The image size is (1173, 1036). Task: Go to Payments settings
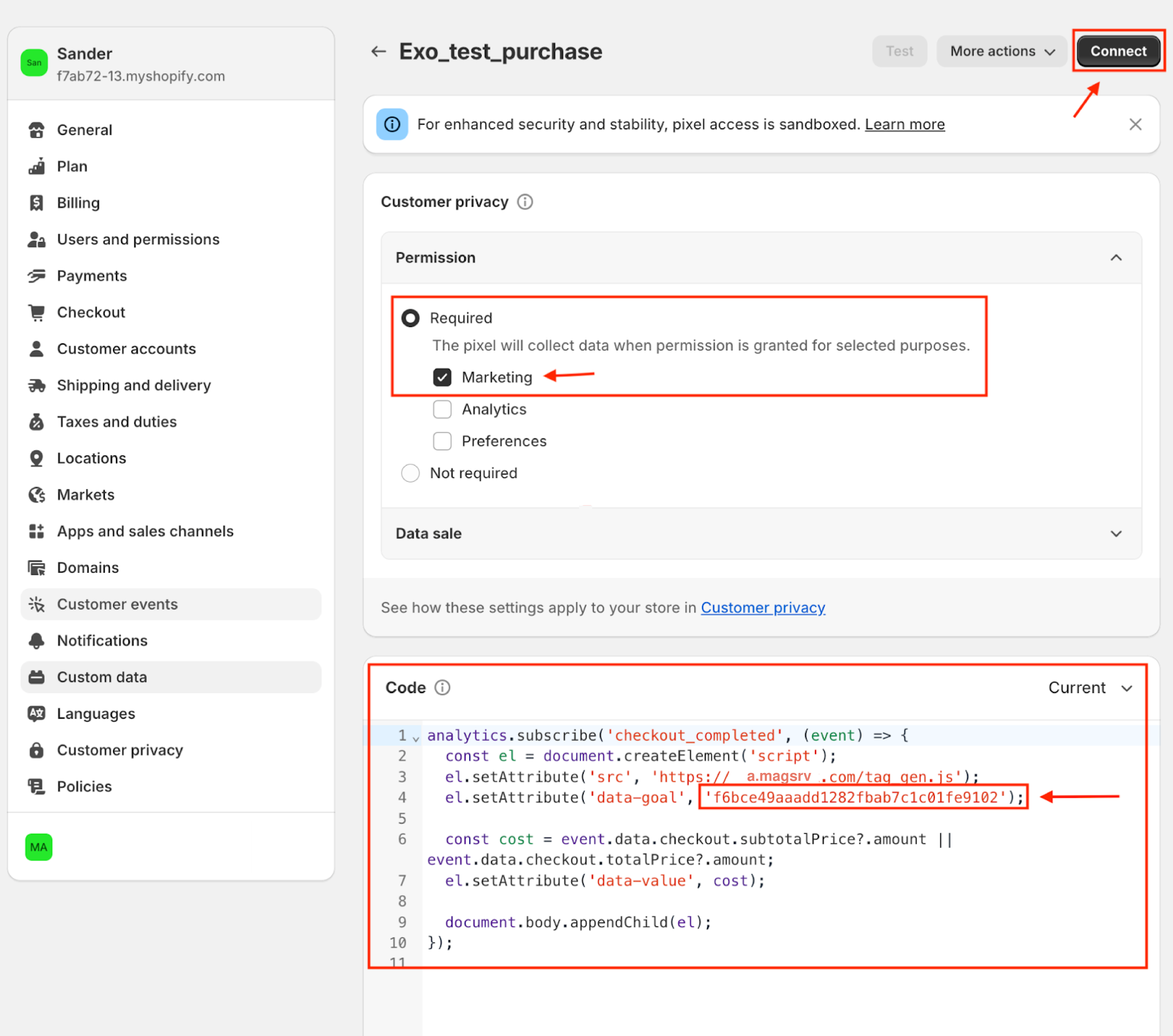92,276
